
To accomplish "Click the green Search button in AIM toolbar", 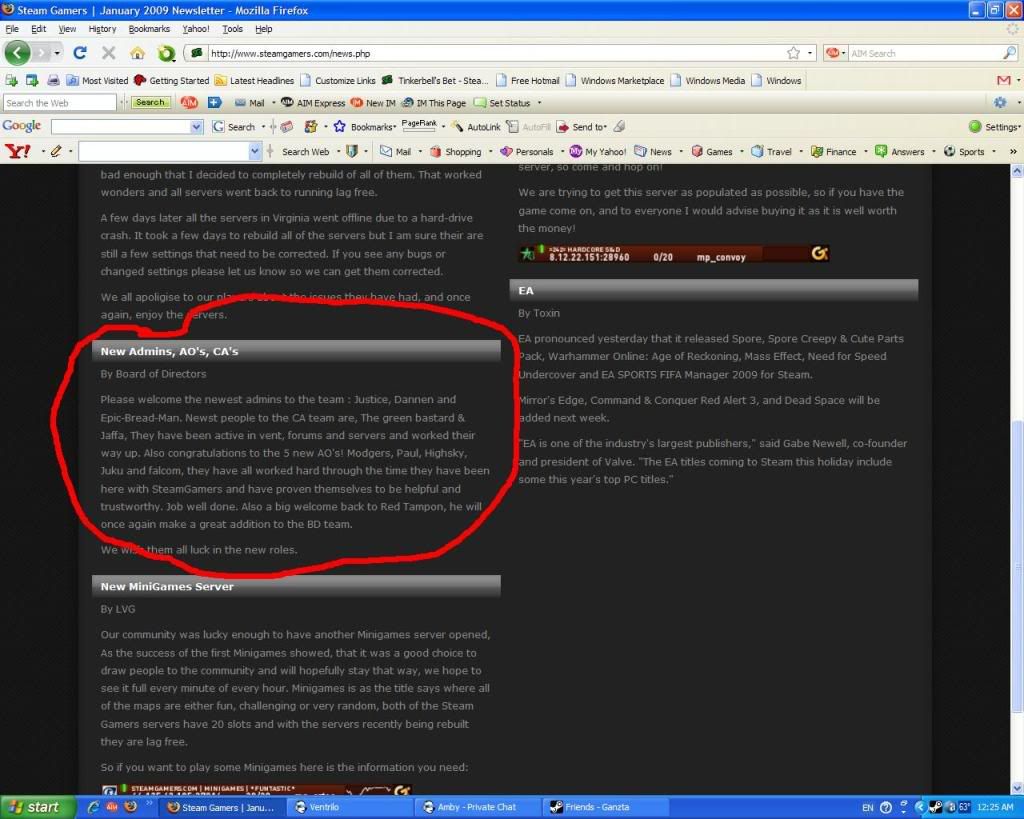I will click(151, 103).
